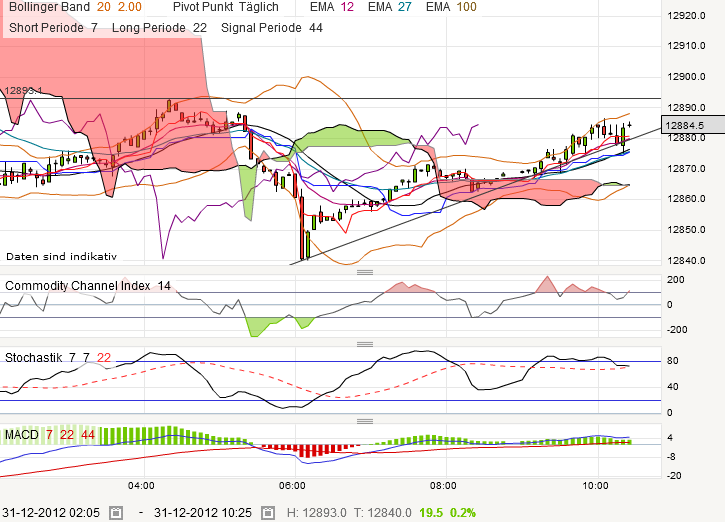
Task: Click the MACD 7 22 44 label
Action: [48, 435]
